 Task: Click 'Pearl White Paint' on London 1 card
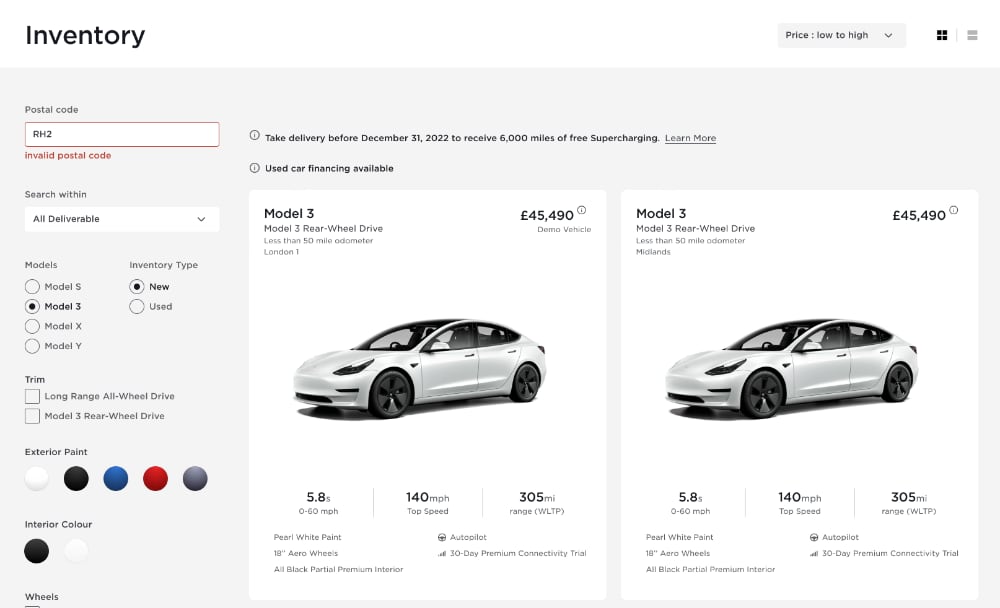pyautogui.click(x=307, y=537)
